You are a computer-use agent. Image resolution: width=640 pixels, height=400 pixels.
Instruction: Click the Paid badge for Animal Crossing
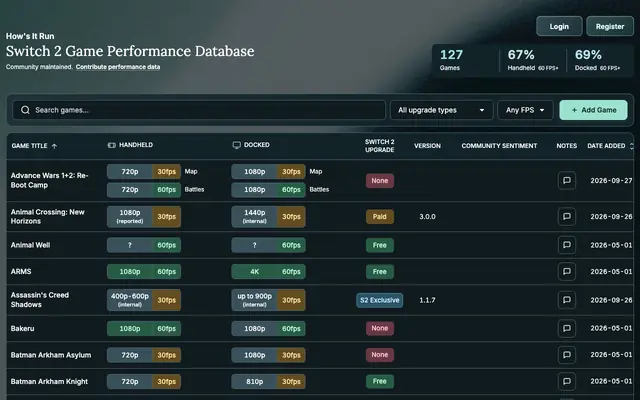(x=380, y=217)
